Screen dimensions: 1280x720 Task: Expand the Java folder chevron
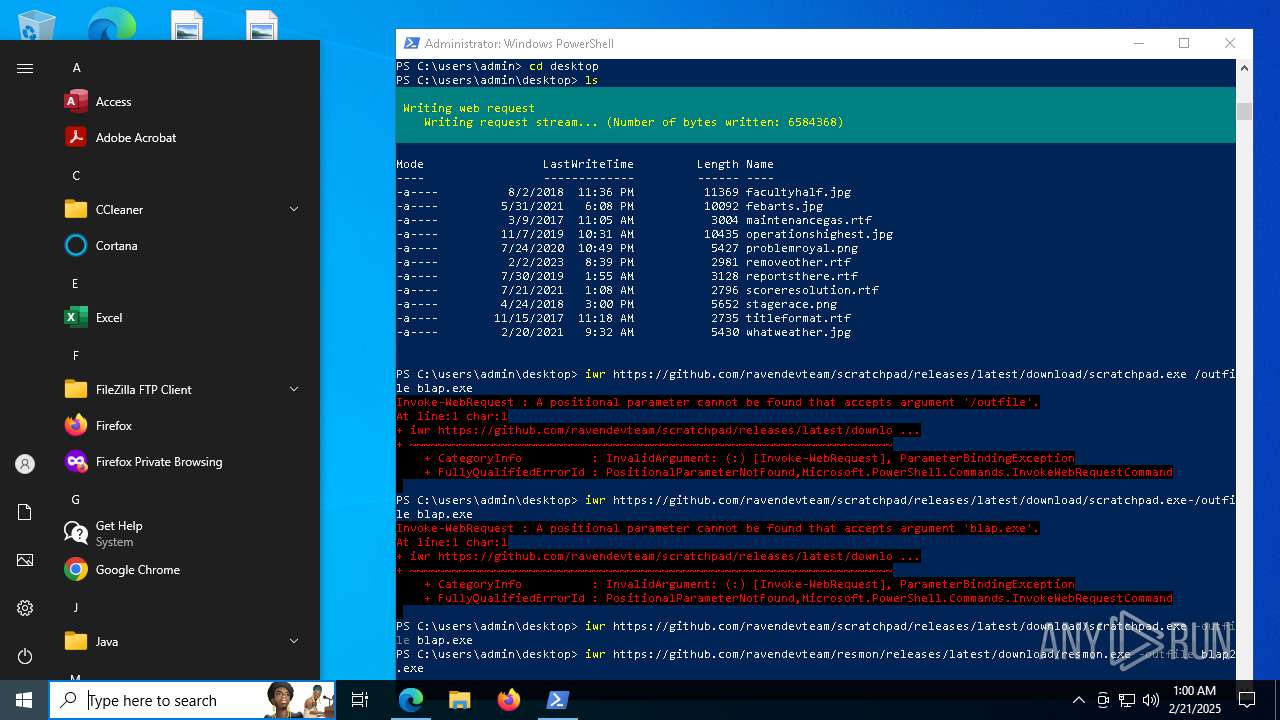[294, 641]
